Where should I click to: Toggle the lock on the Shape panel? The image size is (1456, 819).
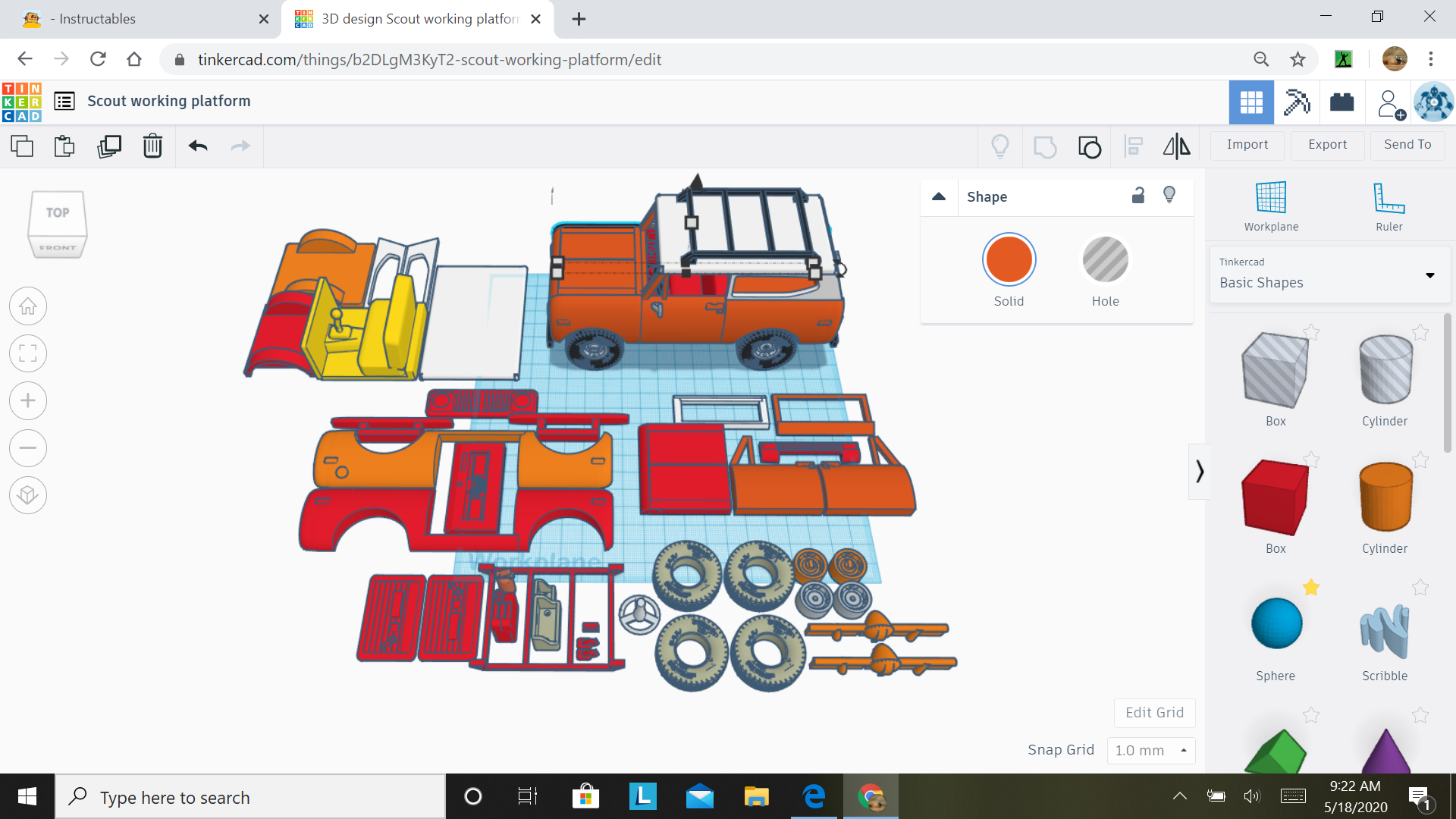tap(1137, 196)
